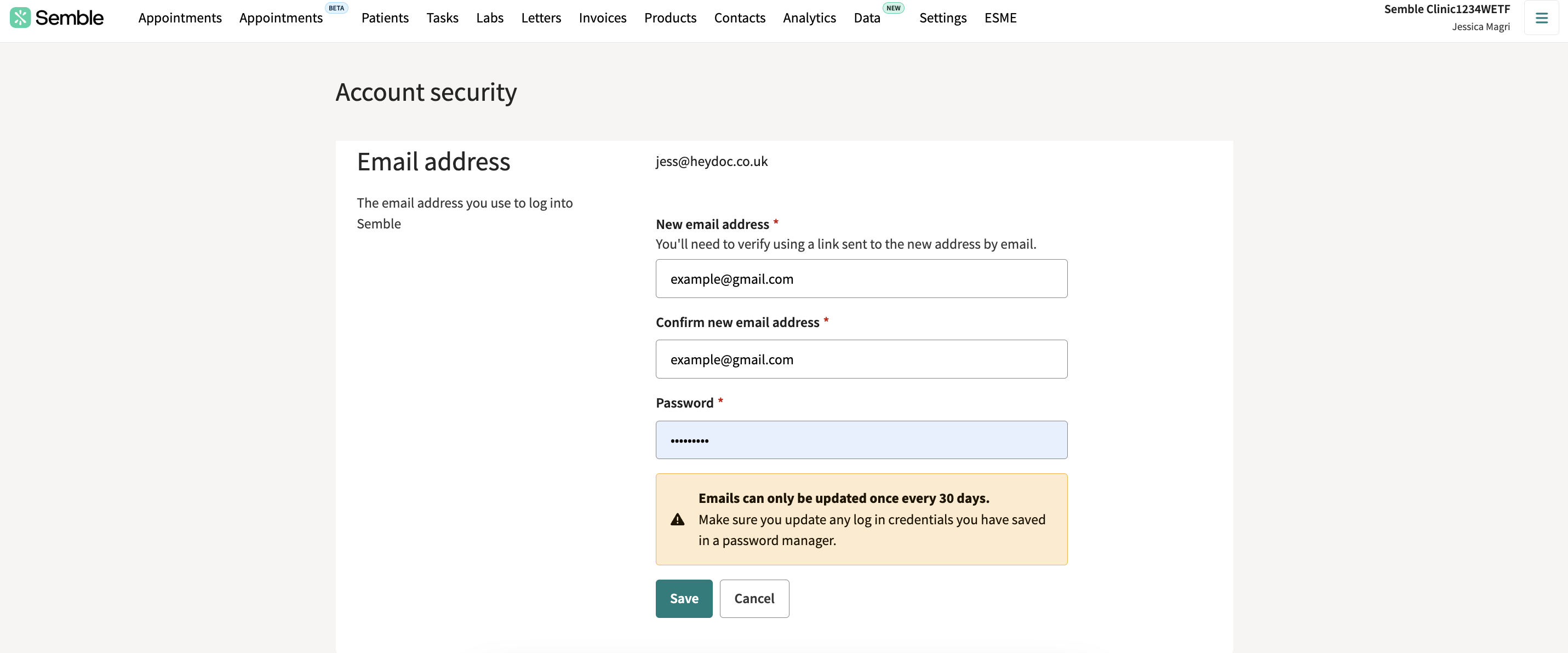1568x653 pixels.
Task: Go to Patients
Action: click(x=385, y=18)
